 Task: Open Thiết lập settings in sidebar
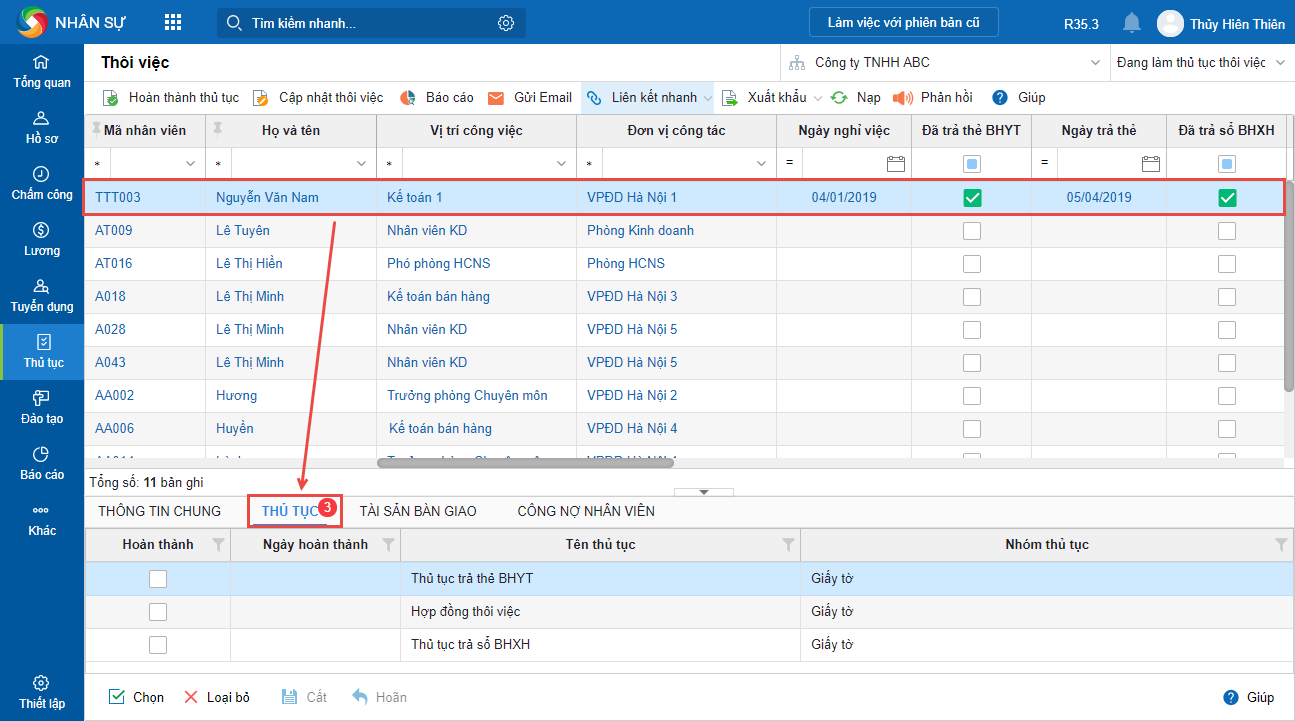point(42,692)
